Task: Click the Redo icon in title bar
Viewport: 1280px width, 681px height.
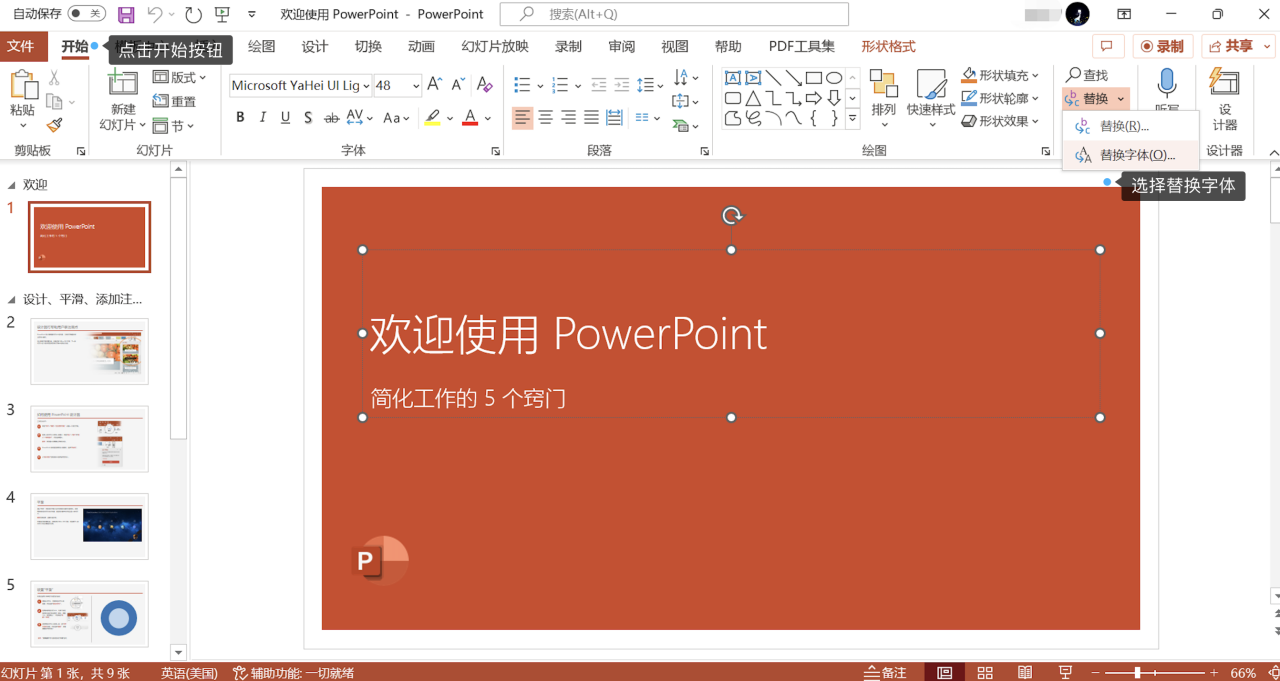Action: (193, 14)
